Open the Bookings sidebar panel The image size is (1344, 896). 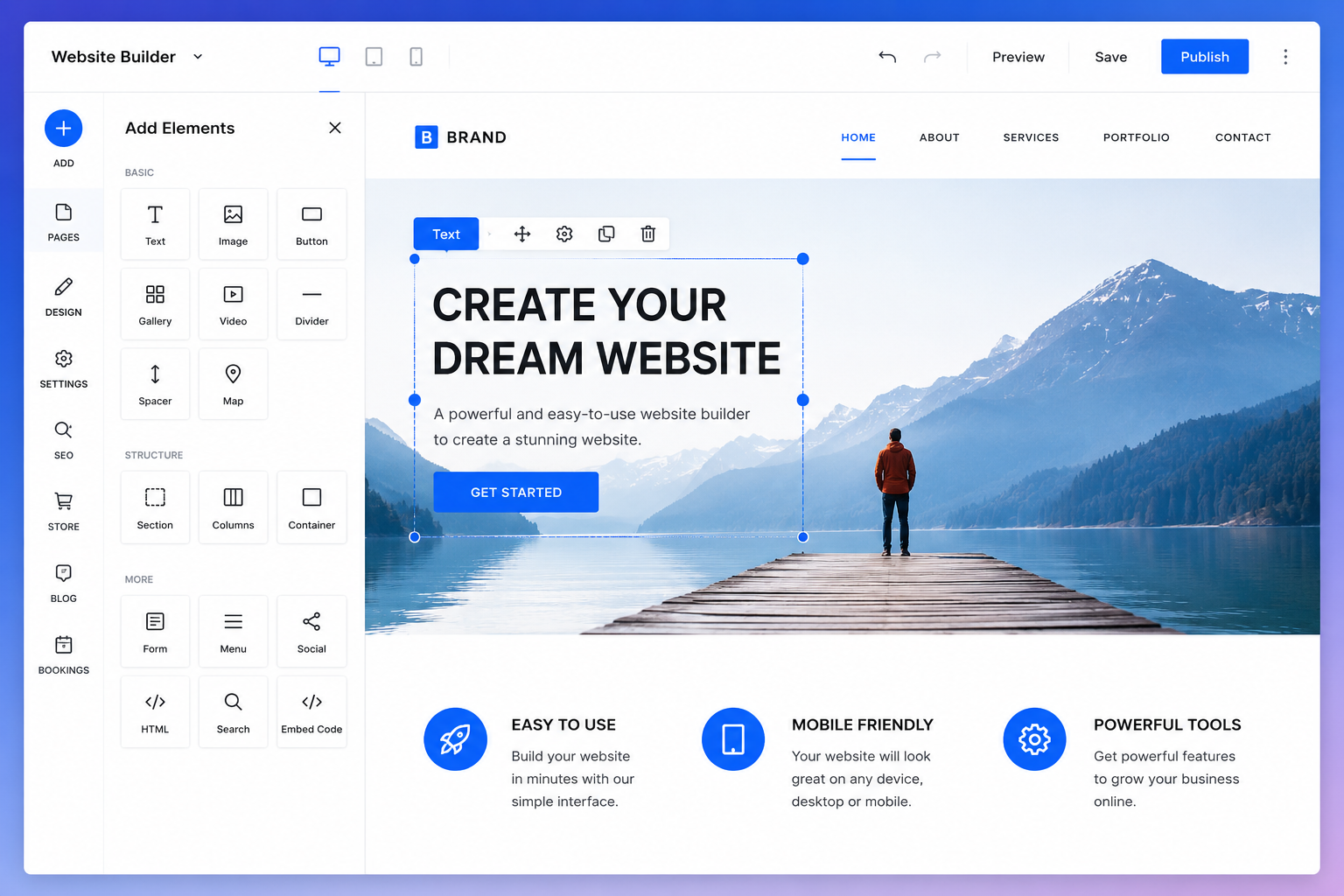coord(64,656)
